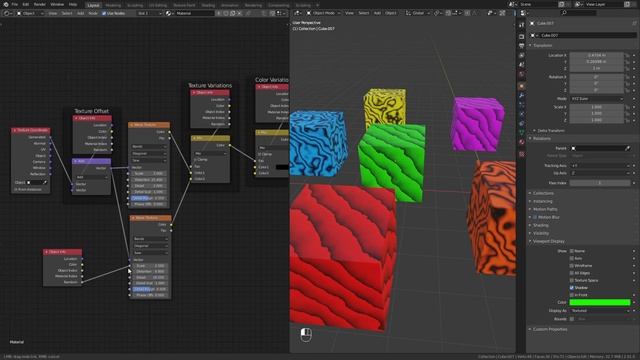Open the 3D viewport editor type icon
Viewport: 640px width, 360px height.
pyautogui.click(x=297, y=13)
